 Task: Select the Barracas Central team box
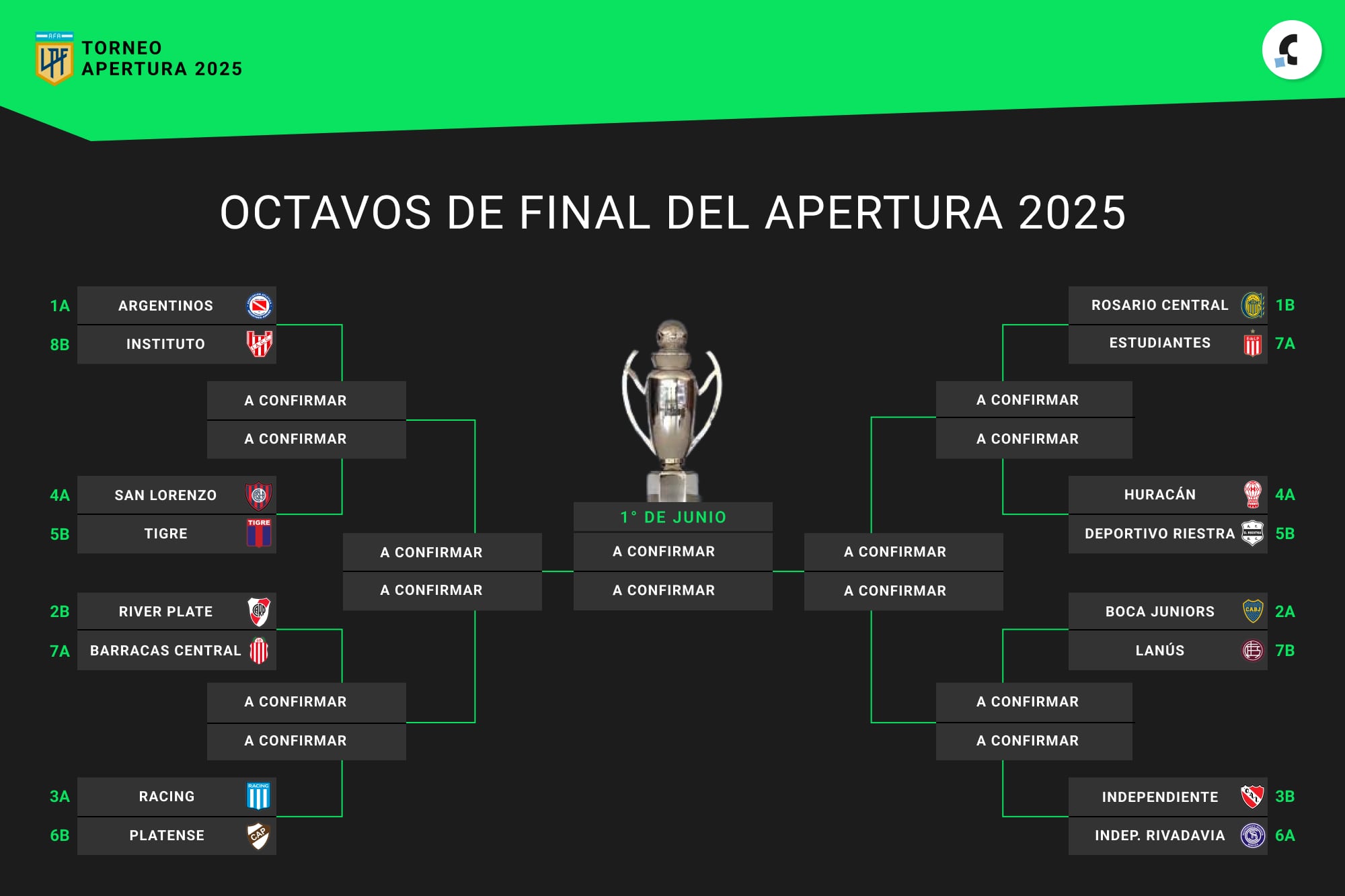177,651
